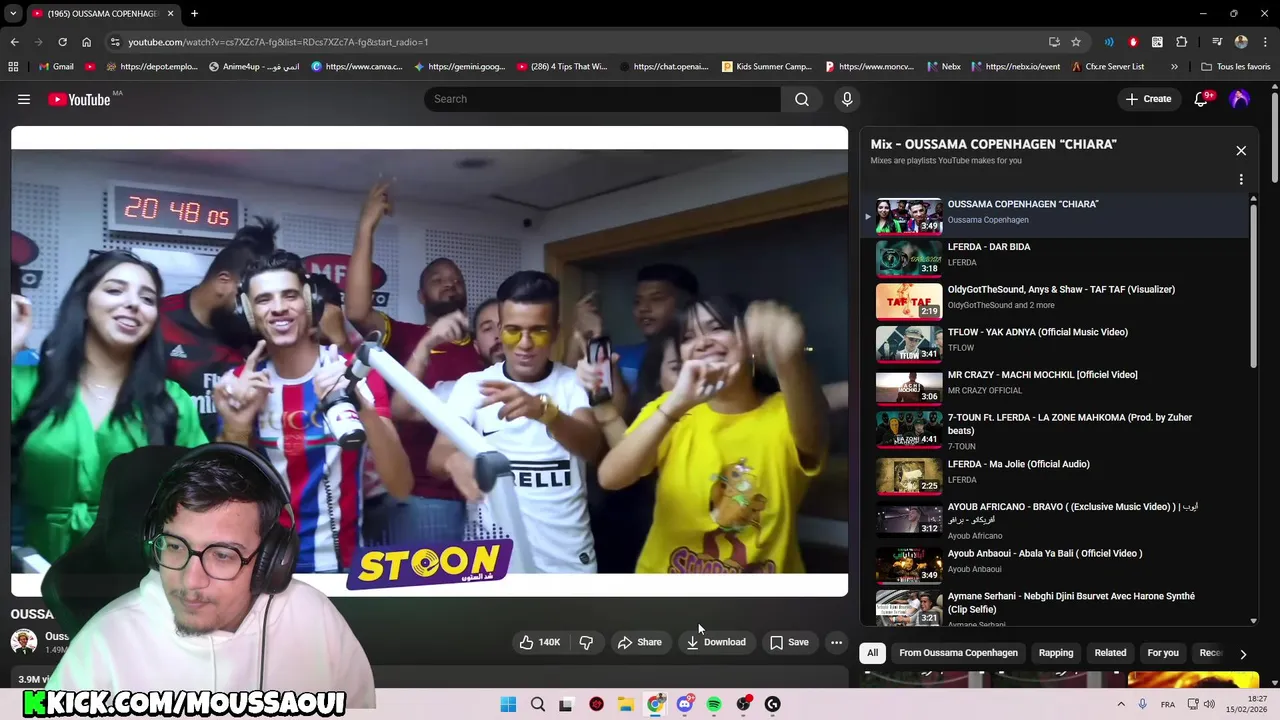The width and height of the screenshot is (1280, 720).
Task: Download the video
Action: click(x=716, y=642)
